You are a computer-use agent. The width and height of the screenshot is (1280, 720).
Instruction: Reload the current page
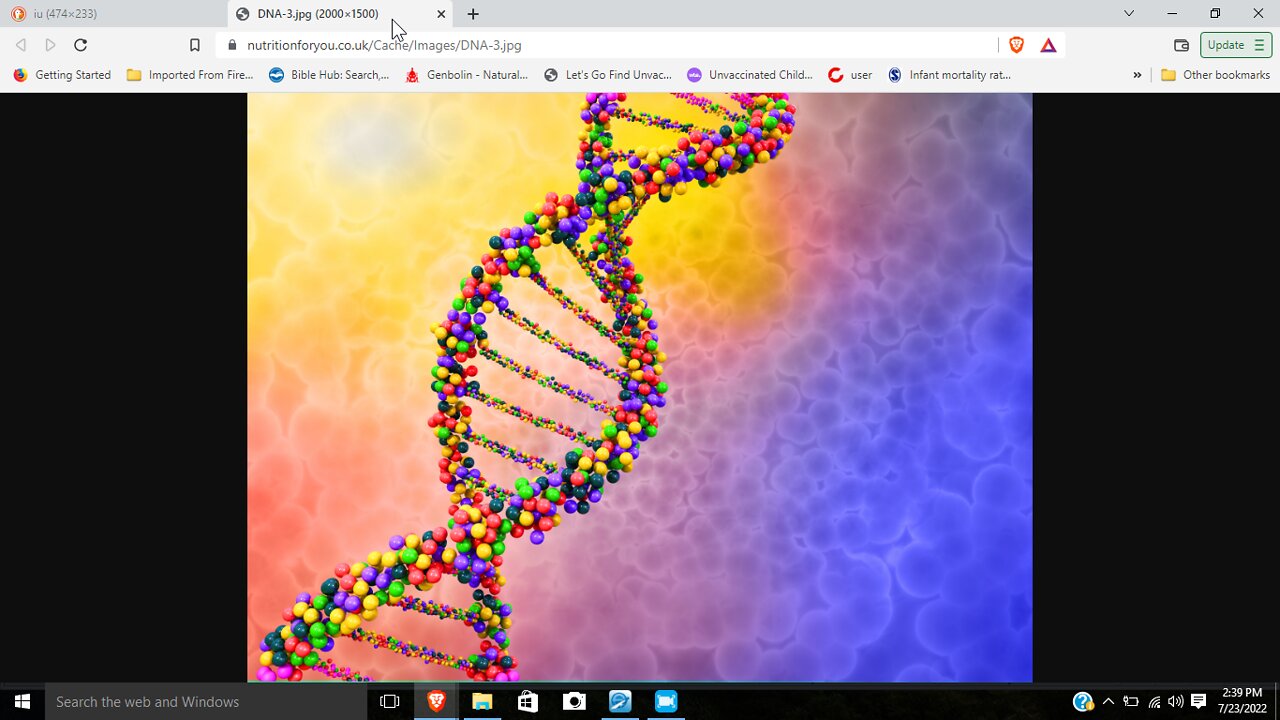(x=81, y=45)
